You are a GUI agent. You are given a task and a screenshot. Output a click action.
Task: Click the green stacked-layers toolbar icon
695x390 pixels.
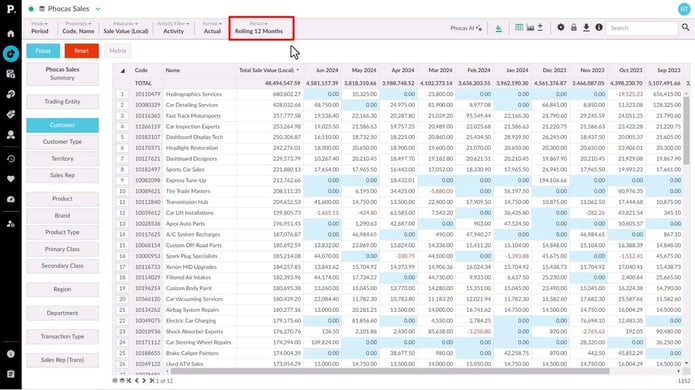499,28
